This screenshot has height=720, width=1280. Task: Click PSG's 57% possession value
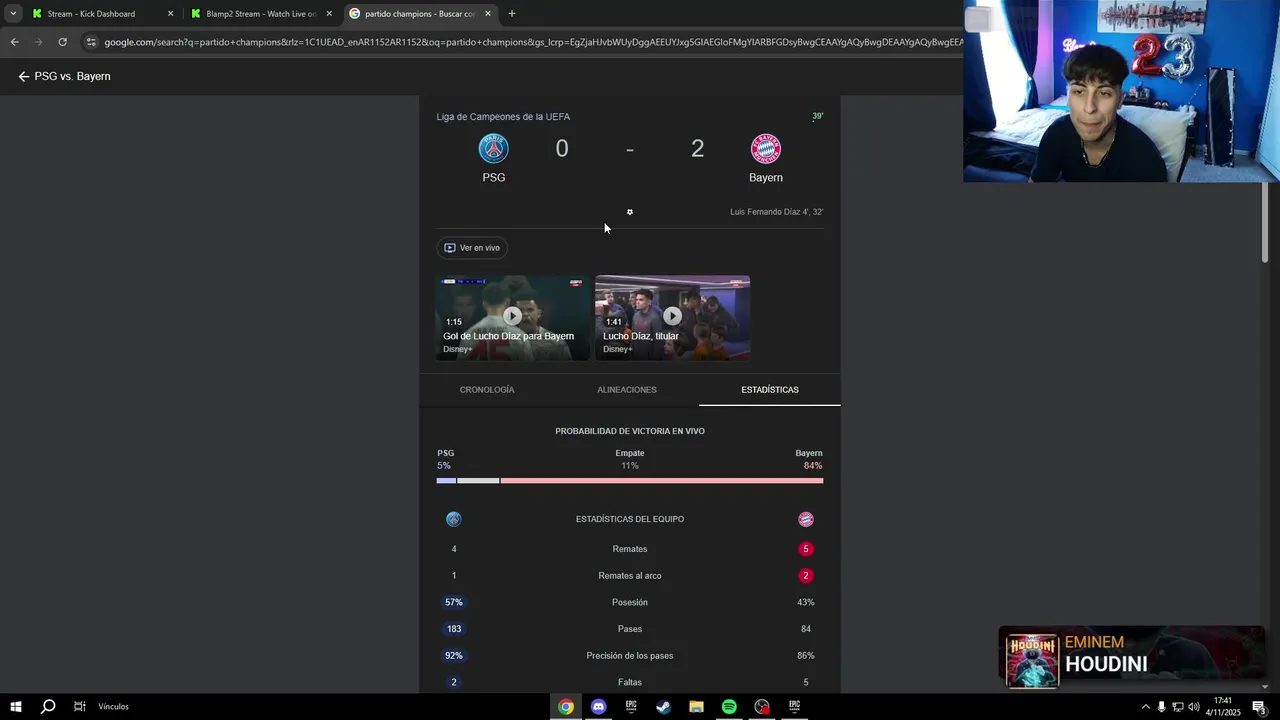454,603
